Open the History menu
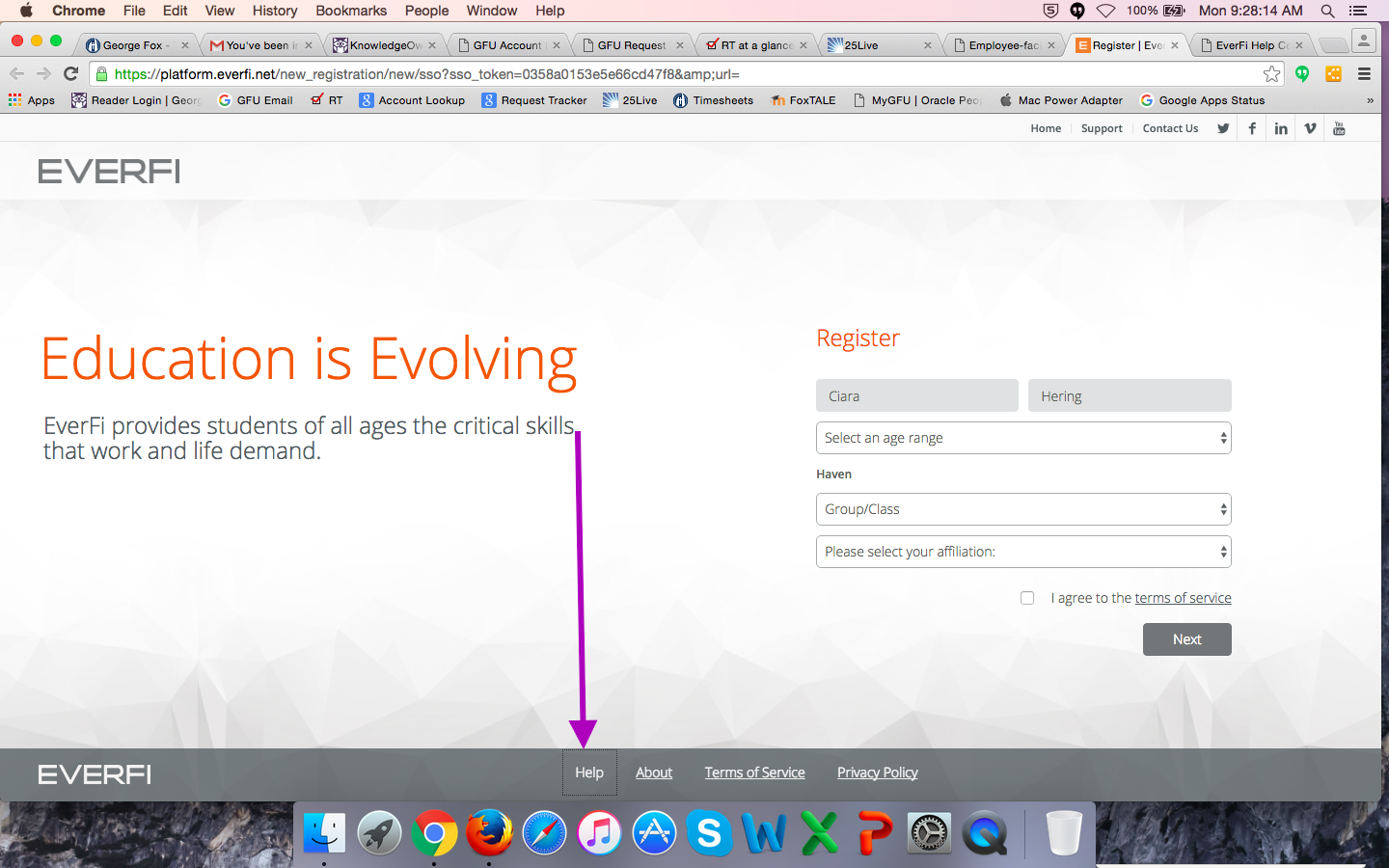Viewport: 1389px width, 868px height. (x=275, y=11)
